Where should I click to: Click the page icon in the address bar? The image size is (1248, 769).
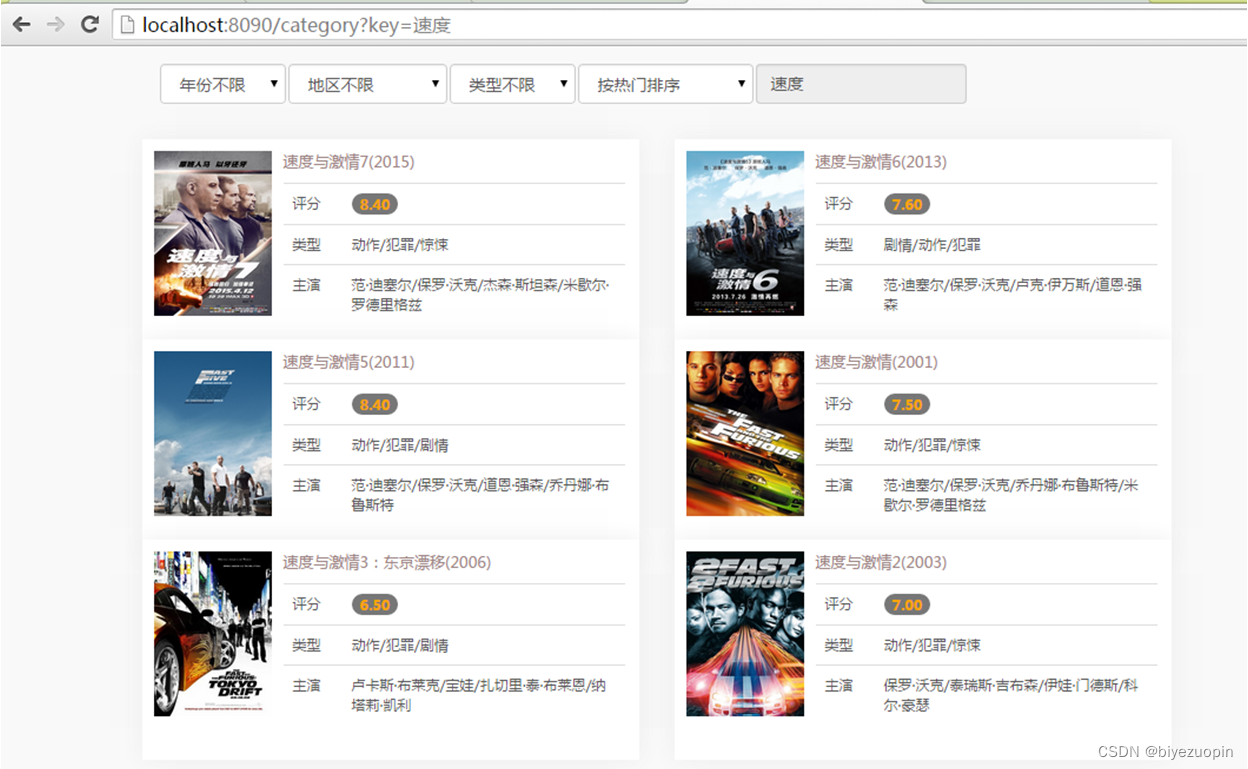tap(127, 24)
